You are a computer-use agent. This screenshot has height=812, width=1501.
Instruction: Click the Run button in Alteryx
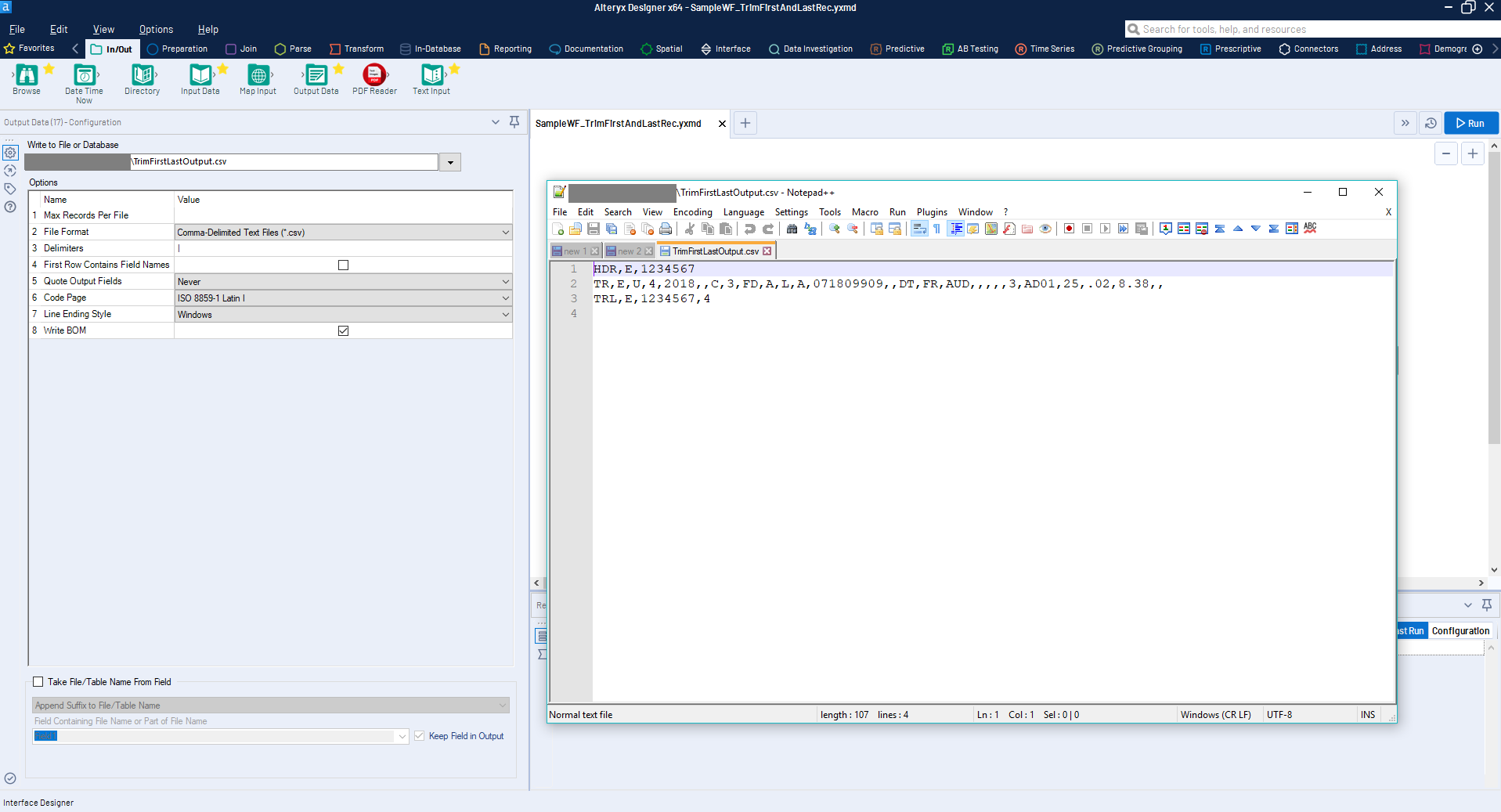point(1470,123)
